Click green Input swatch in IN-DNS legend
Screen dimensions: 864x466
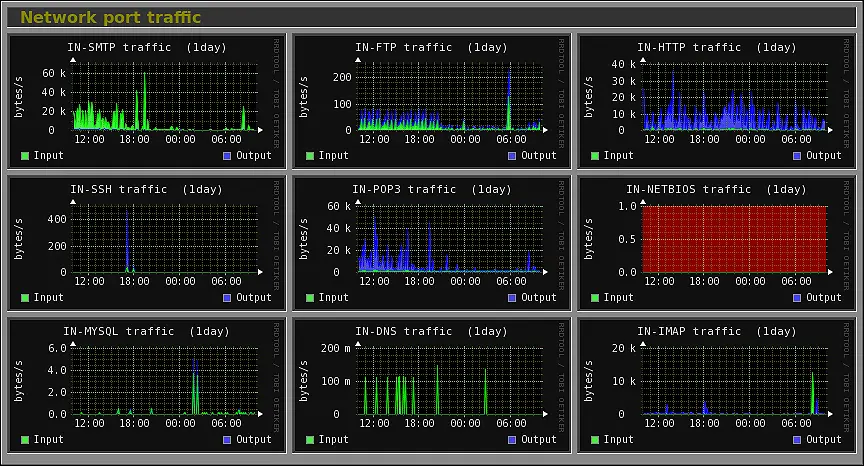(310, 440)
